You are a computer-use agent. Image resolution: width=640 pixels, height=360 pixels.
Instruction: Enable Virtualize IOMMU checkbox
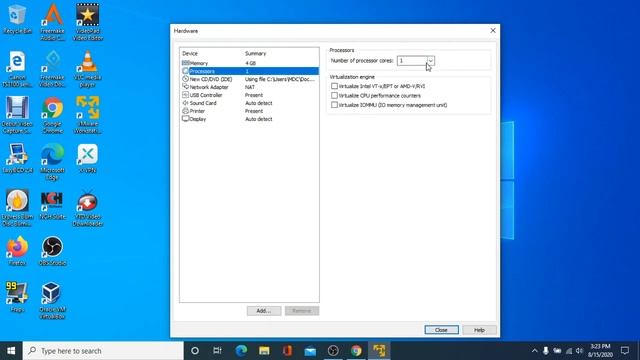334,105
